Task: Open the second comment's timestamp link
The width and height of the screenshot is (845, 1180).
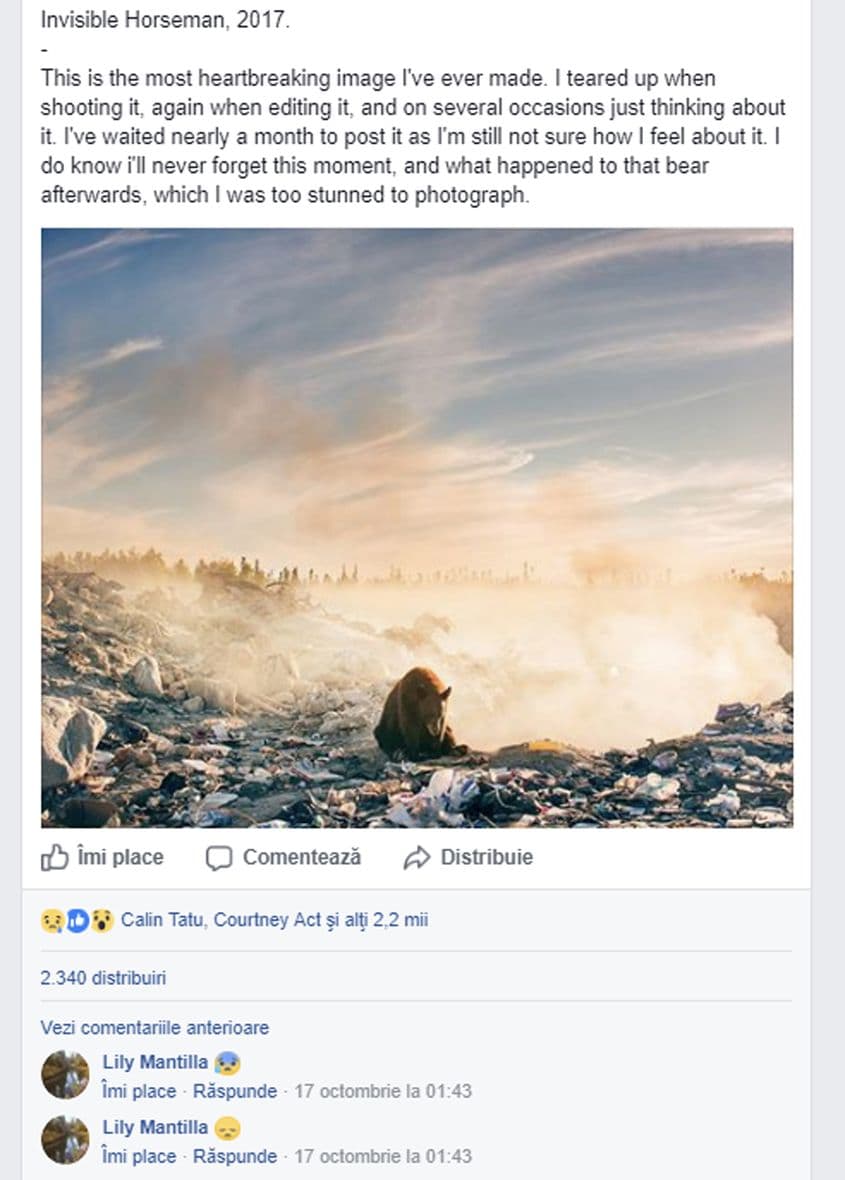Action: (383, 1156)
